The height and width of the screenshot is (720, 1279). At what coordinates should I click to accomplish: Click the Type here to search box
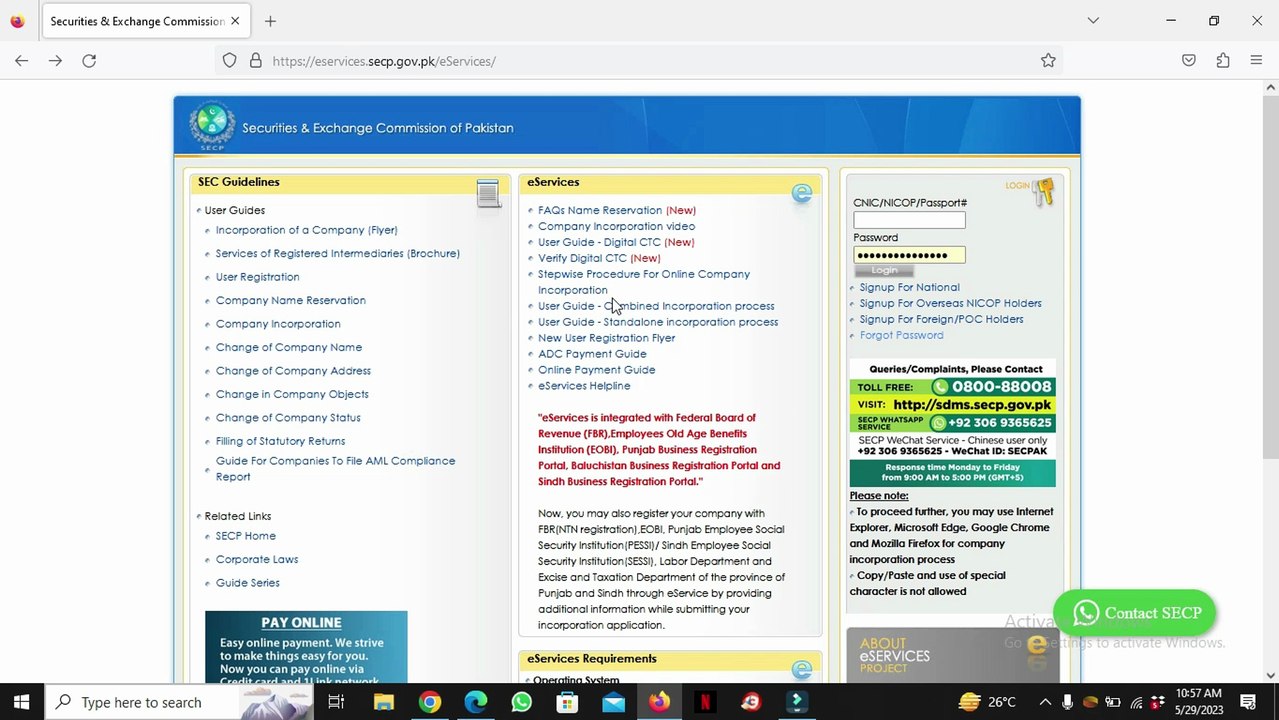click(x=179, y=702)
